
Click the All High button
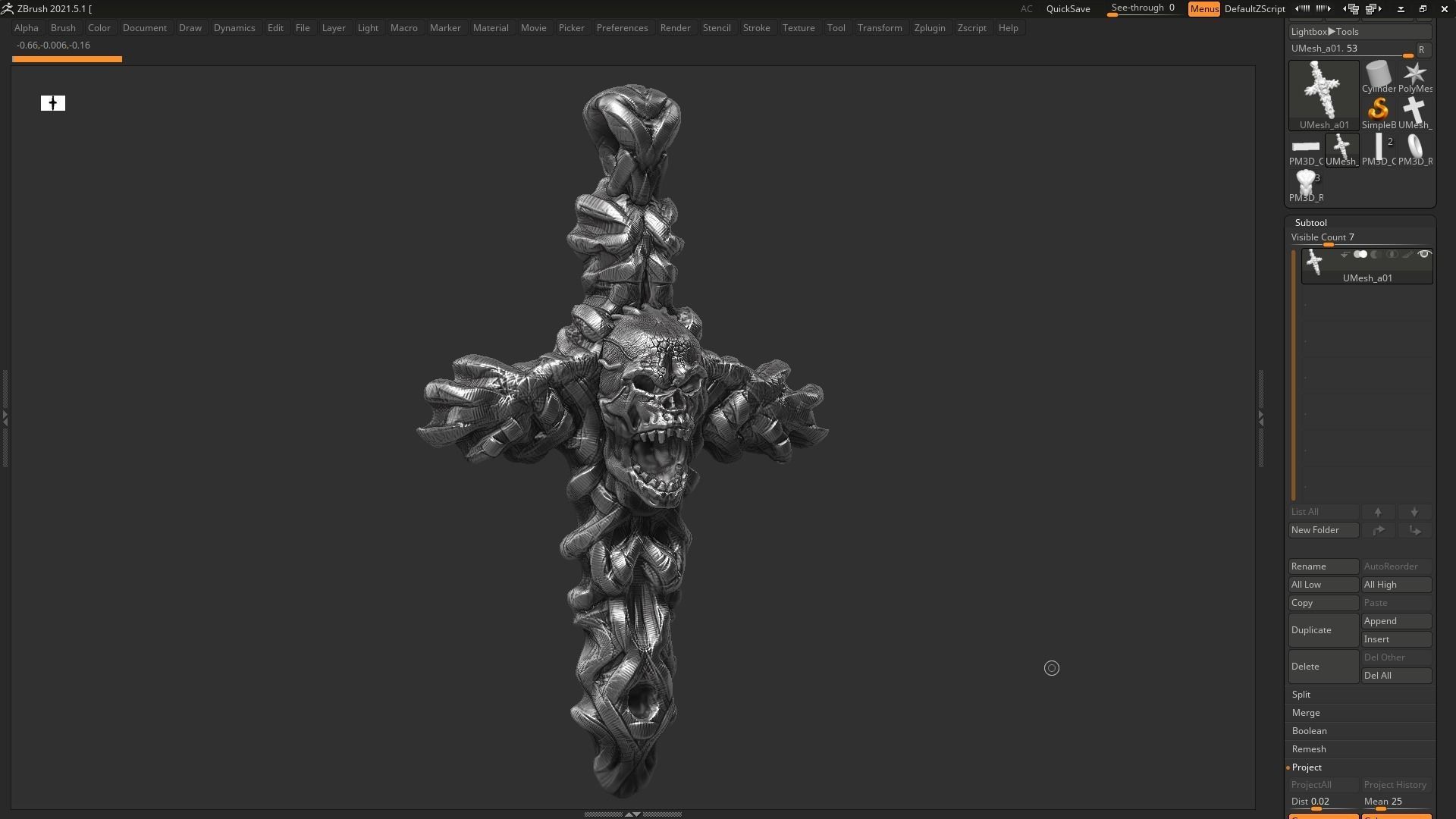pos(1397,585)
